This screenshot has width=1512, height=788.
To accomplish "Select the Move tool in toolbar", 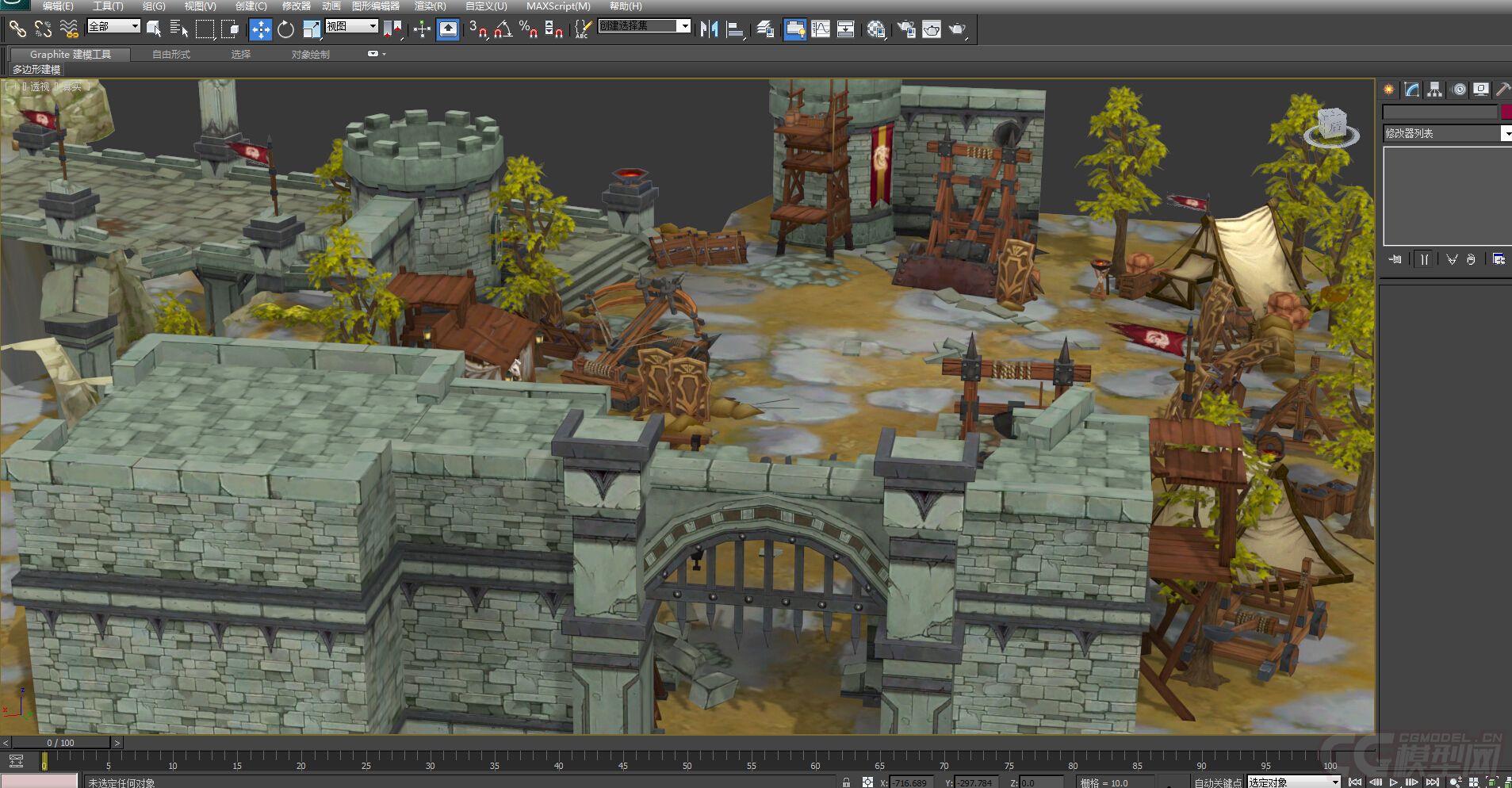I will point(260,29).
